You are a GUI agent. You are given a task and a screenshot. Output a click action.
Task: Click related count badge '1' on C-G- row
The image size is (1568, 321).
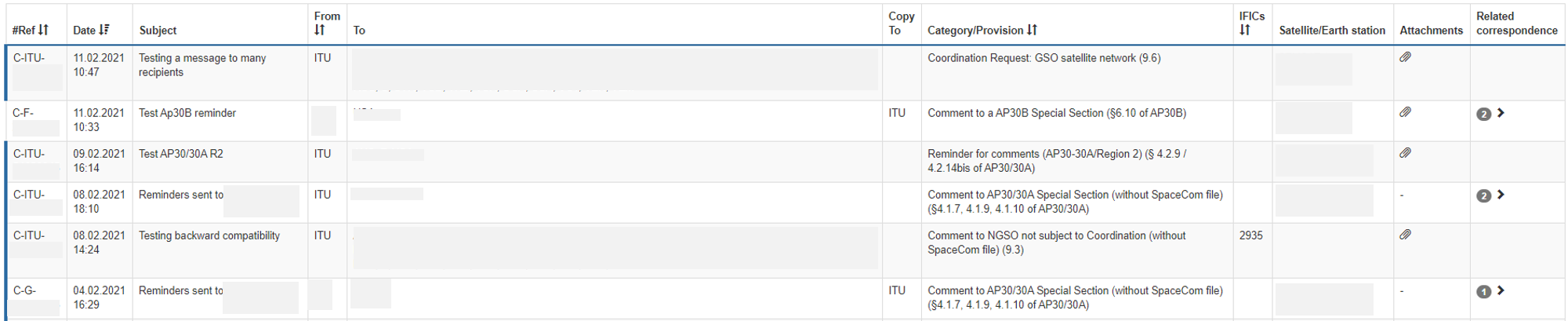(1483, 291)
